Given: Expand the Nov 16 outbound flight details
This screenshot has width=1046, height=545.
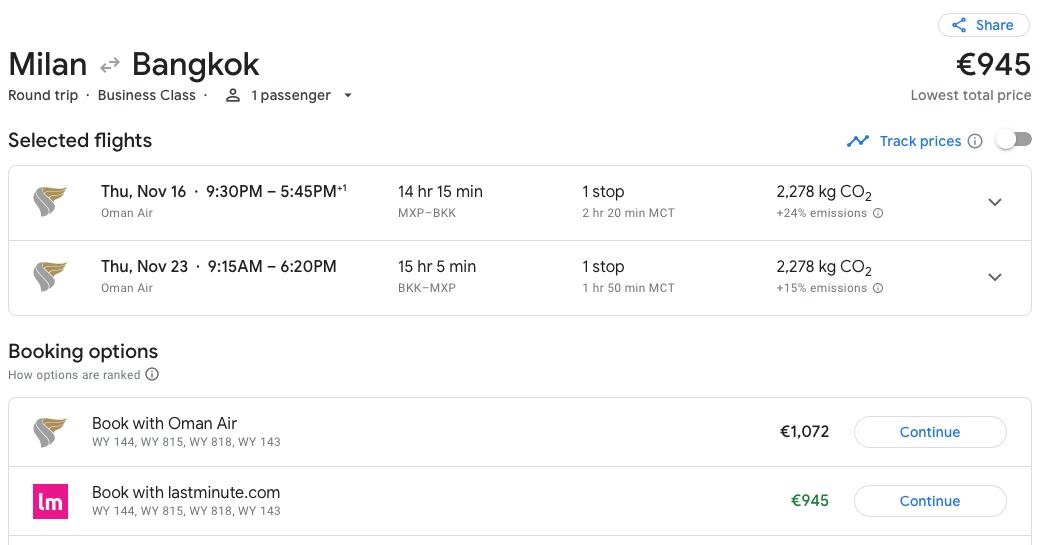Looking at the screenshot, I should coord(995,202).
